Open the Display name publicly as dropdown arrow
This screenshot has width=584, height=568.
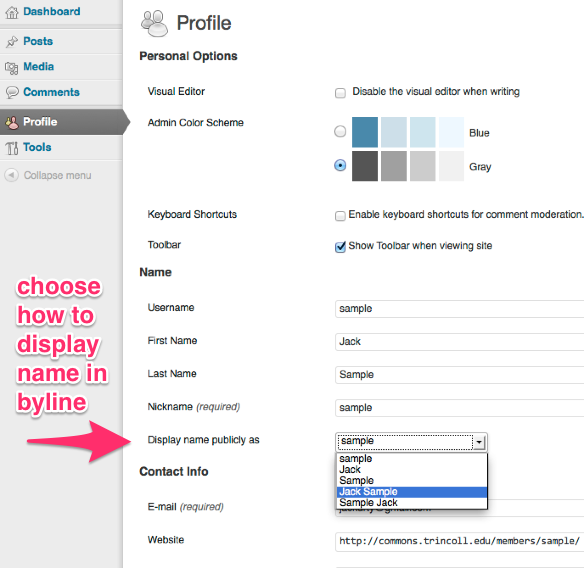(x=479, y=442)
